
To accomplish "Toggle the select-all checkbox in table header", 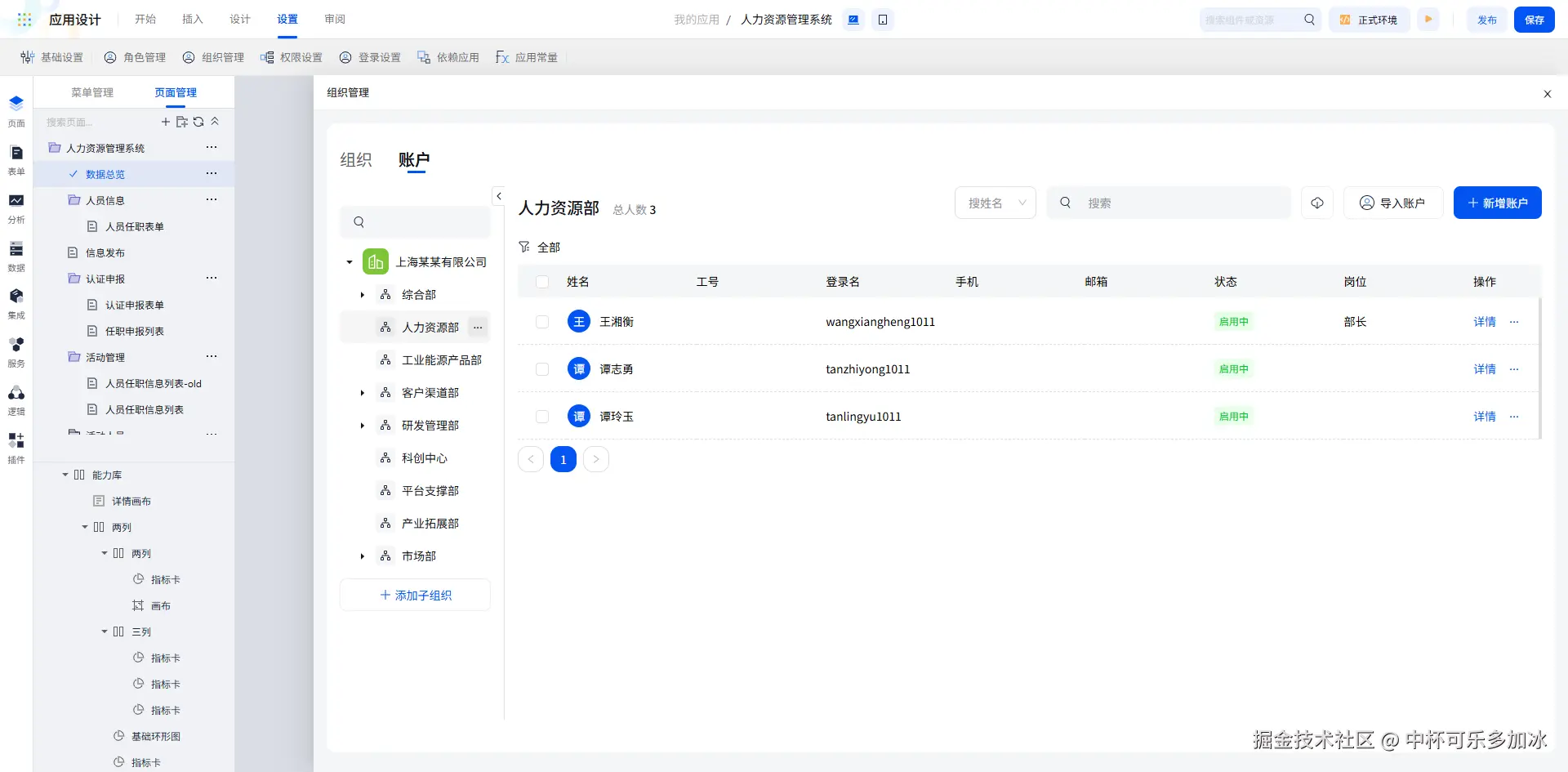I will (542, 282).
